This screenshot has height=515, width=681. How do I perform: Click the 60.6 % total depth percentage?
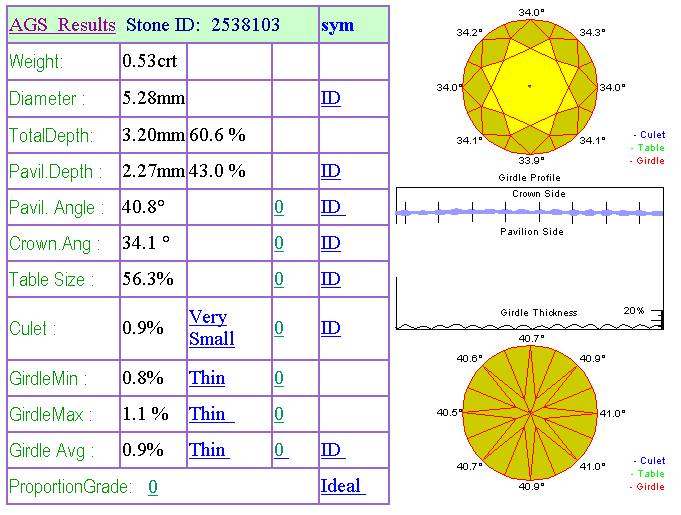[x=217, y=135]
